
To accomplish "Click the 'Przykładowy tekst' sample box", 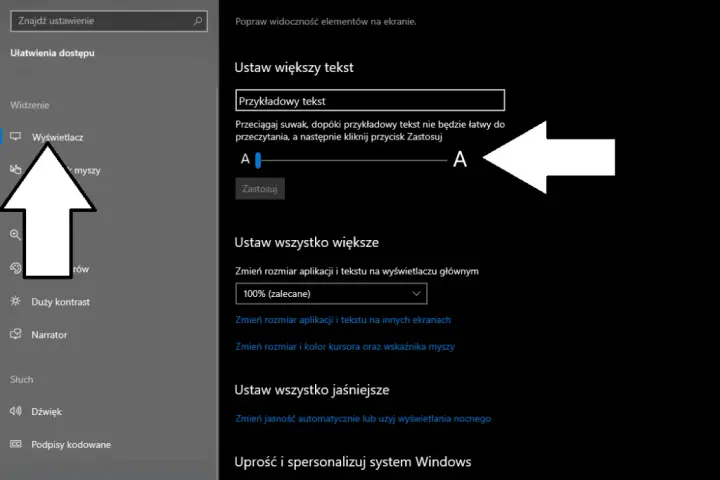I will point(370,101).
